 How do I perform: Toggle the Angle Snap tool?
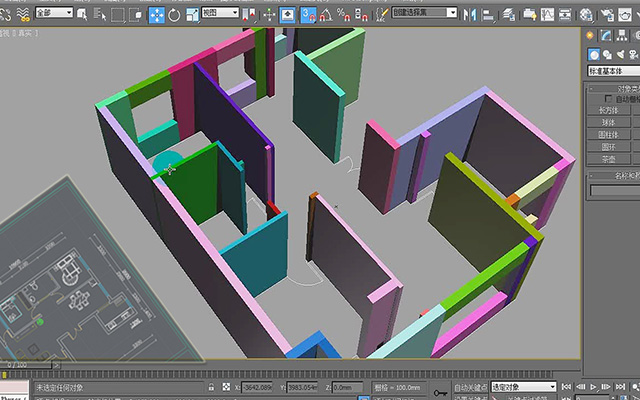tap(325, 15)
